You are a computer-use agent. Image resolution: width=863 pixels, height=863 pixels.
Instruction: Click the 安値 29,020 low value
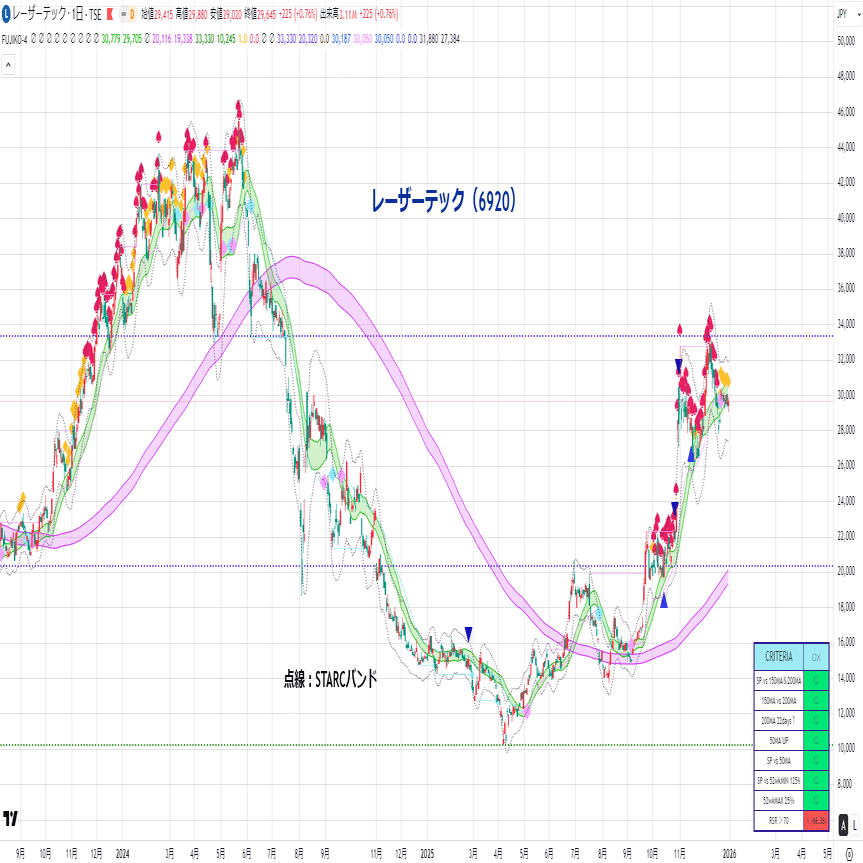pyautogui.click(x=226, y=14)
